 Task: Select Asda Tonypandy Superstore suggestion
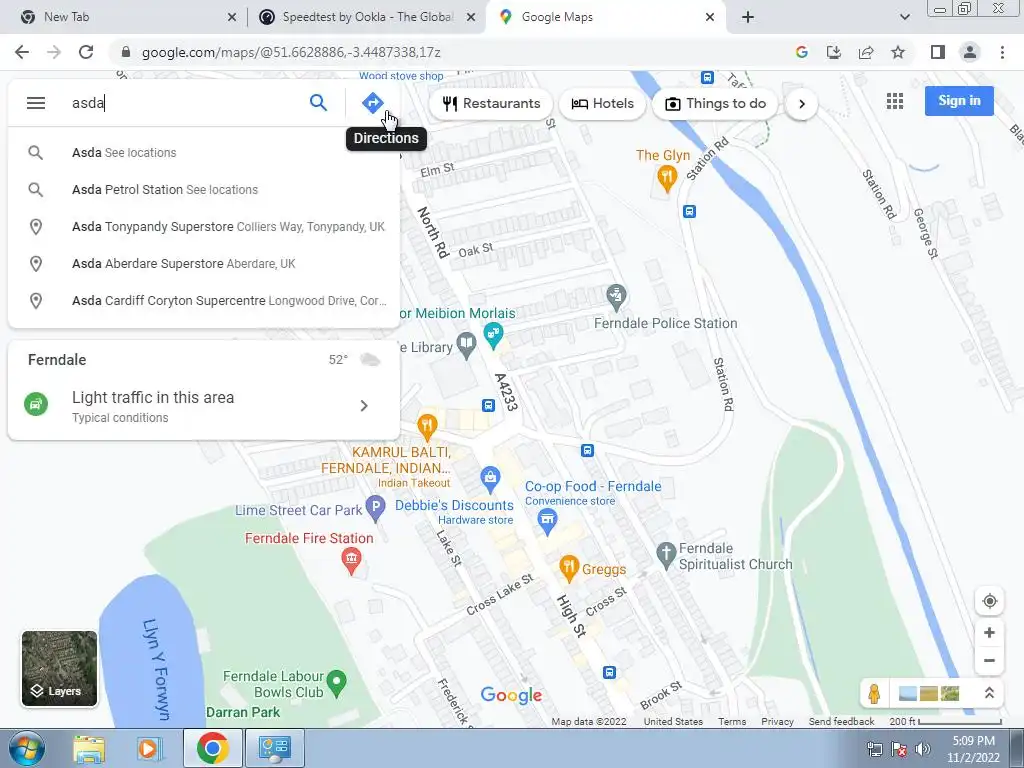point(204,227)
